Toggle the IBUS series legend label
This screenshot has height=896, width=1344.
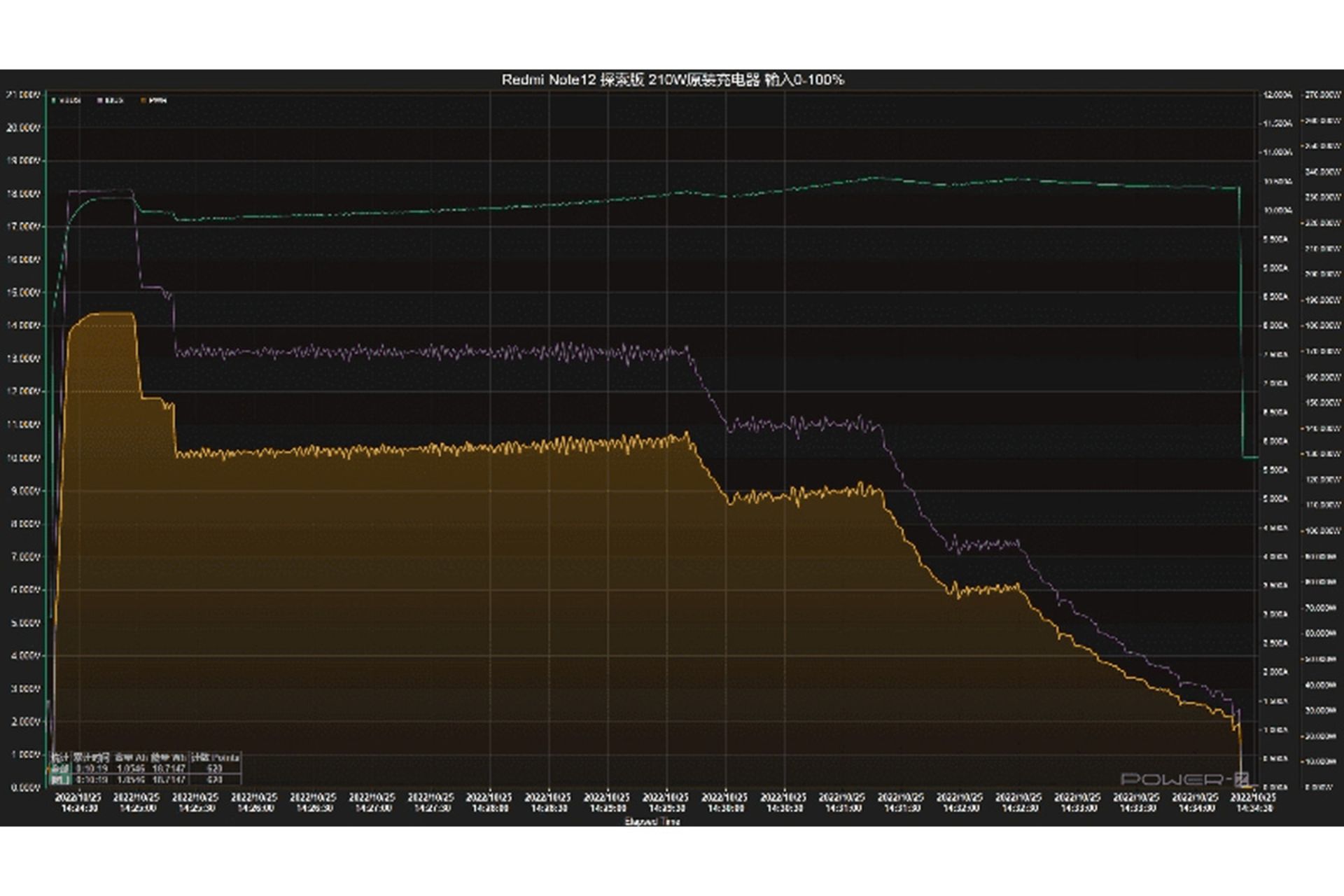pyautogui.click(x=114, y=101)
